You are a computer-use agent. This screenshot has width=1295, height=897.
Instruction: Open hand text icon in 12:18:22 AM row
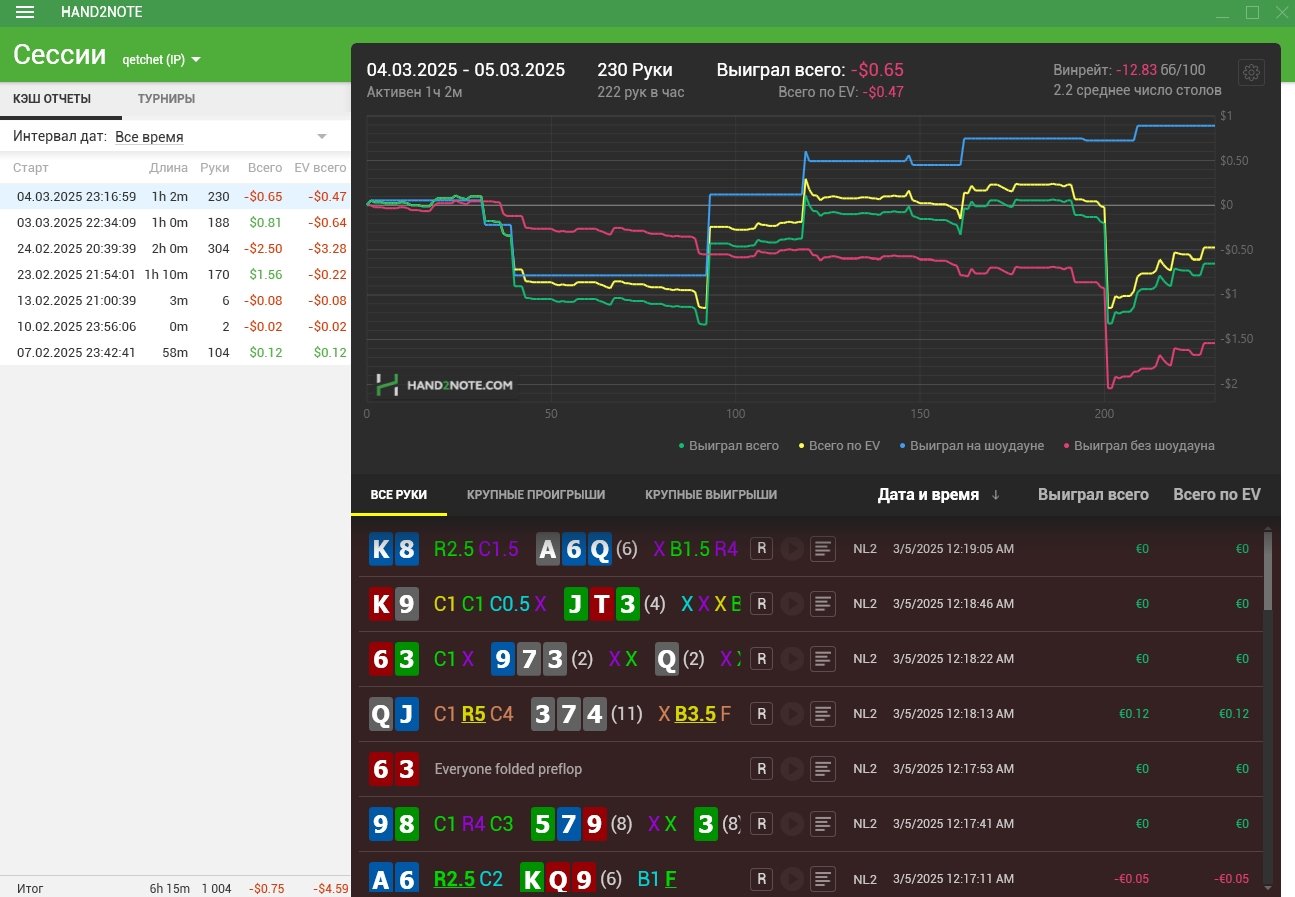coord(823,659)
